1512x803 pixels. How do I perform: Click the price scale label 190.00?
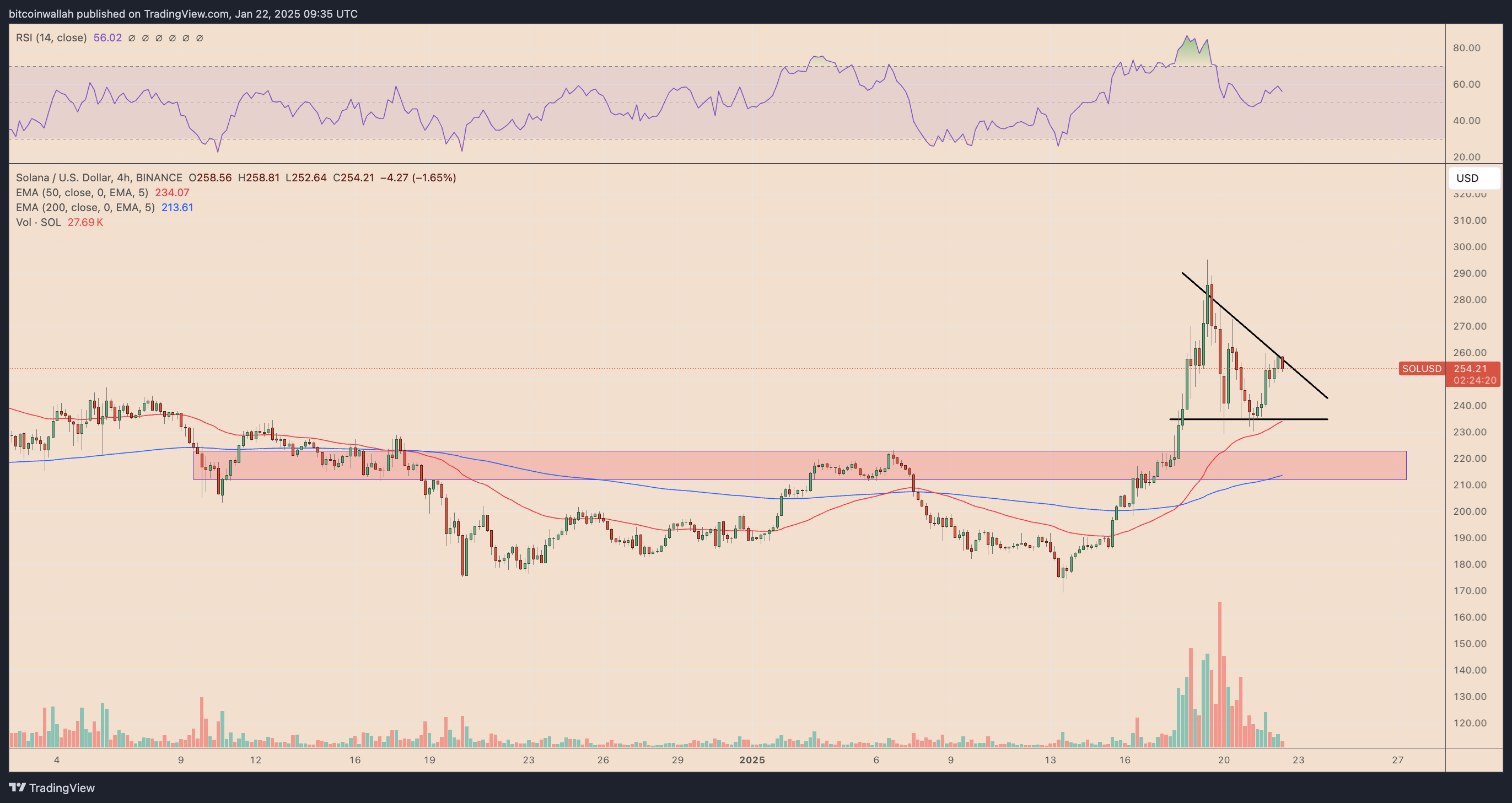pos(1470,538)
